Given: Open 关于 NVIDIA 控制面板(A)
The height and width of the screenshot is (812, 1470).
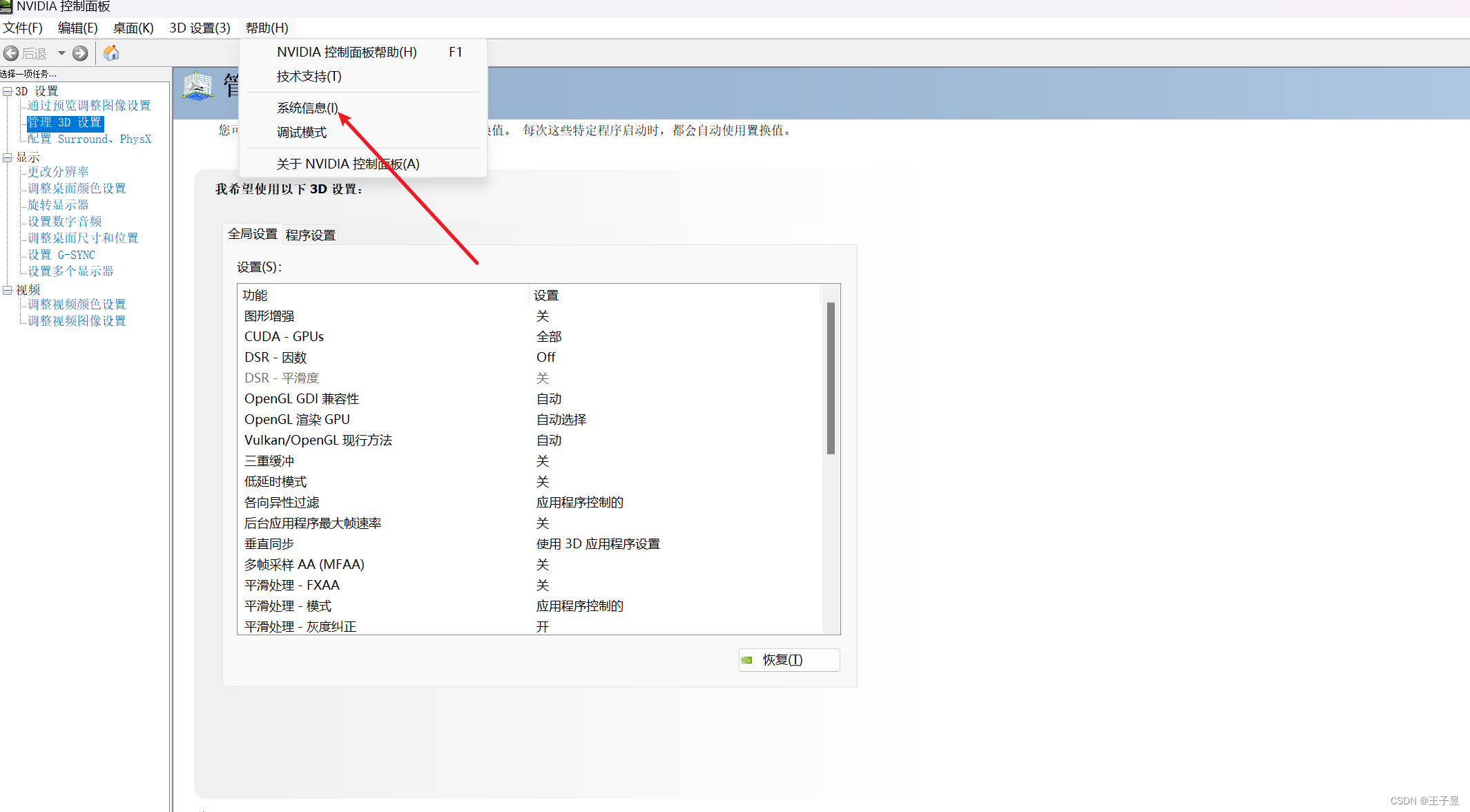Looking at the screenshot, I should tap(363, 164).
